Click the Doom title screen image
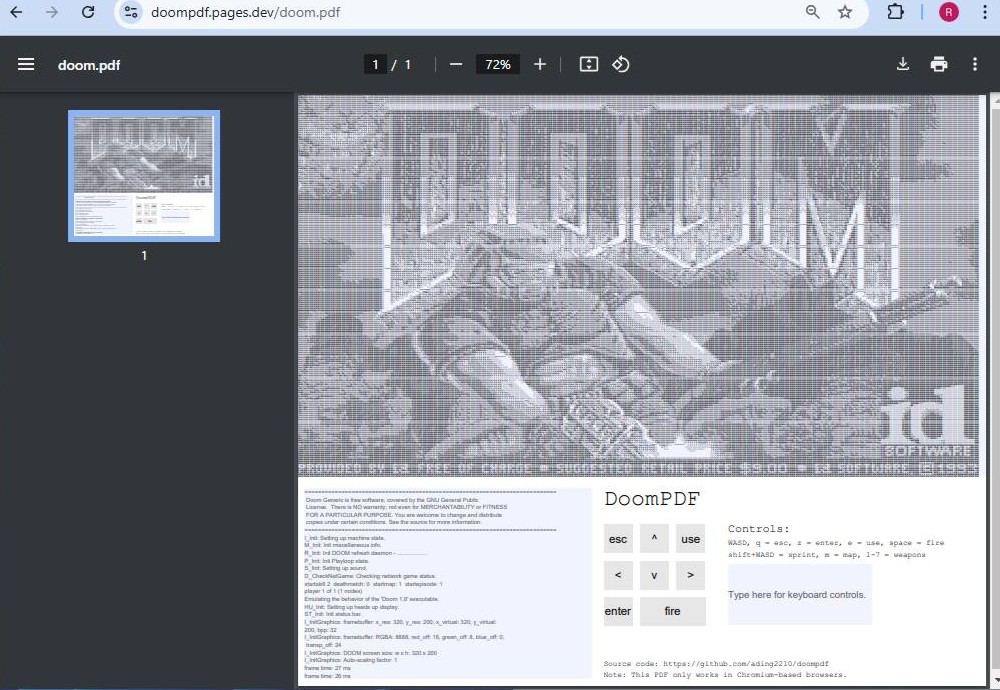Screen dimensions: 1000x690 638,286
